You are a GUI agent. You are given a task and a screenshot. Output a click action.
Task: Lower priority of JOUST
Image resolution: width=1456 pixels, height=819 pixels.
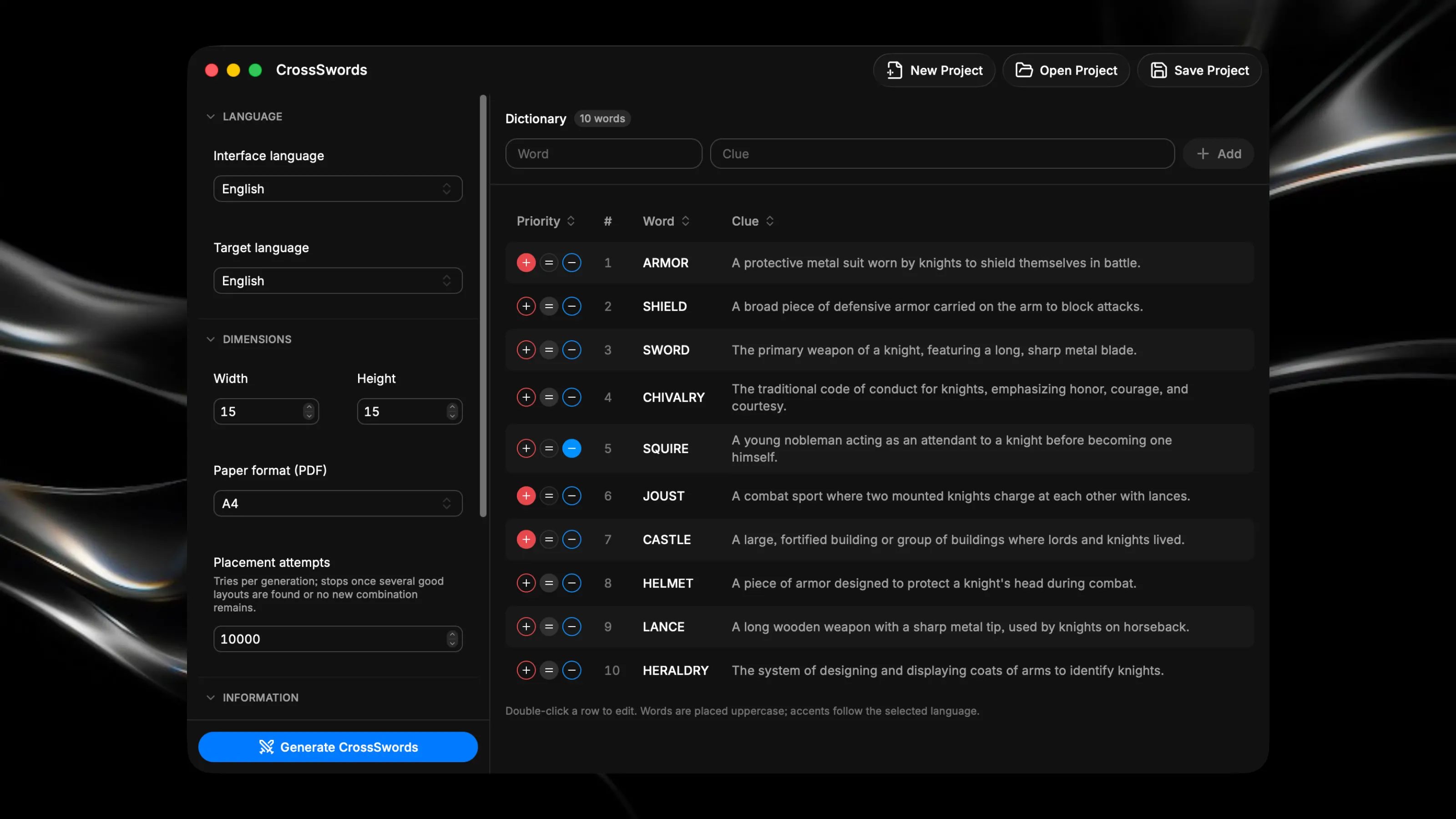[x=571, y=495]
